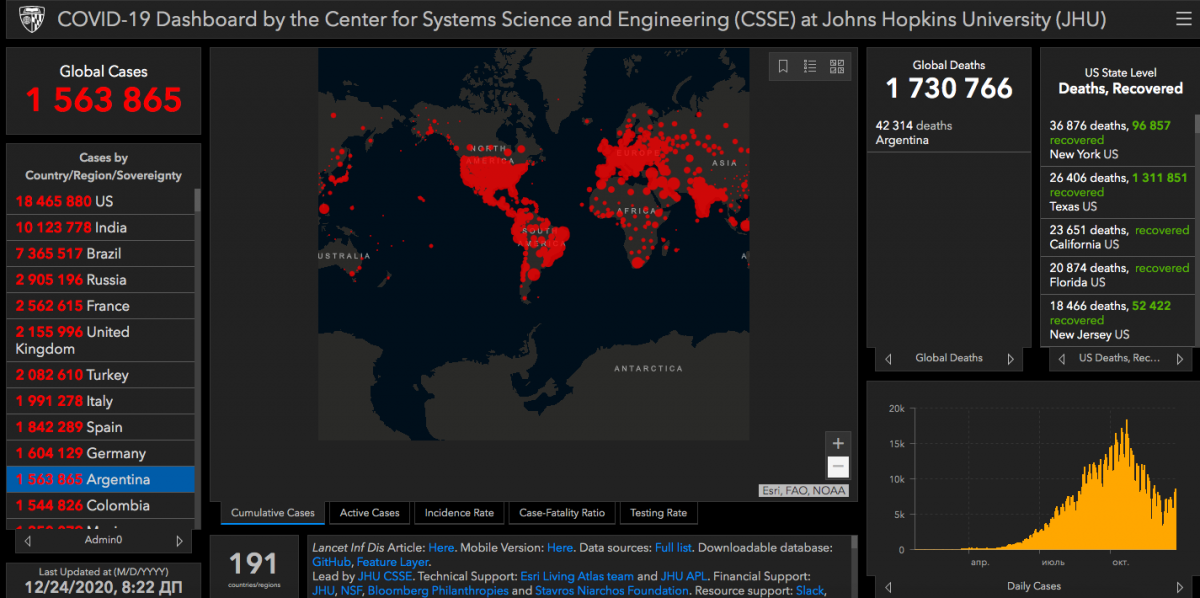The image size is (1200, 598).
Task: Click the Esri, FAO, NOAA attribution
Action: (804, 490)
